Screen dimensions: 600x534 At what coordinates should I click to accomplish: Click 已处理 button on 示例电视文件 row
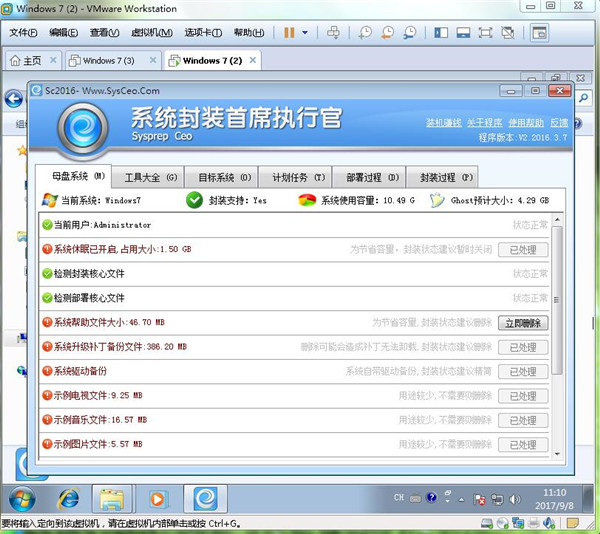523,396
